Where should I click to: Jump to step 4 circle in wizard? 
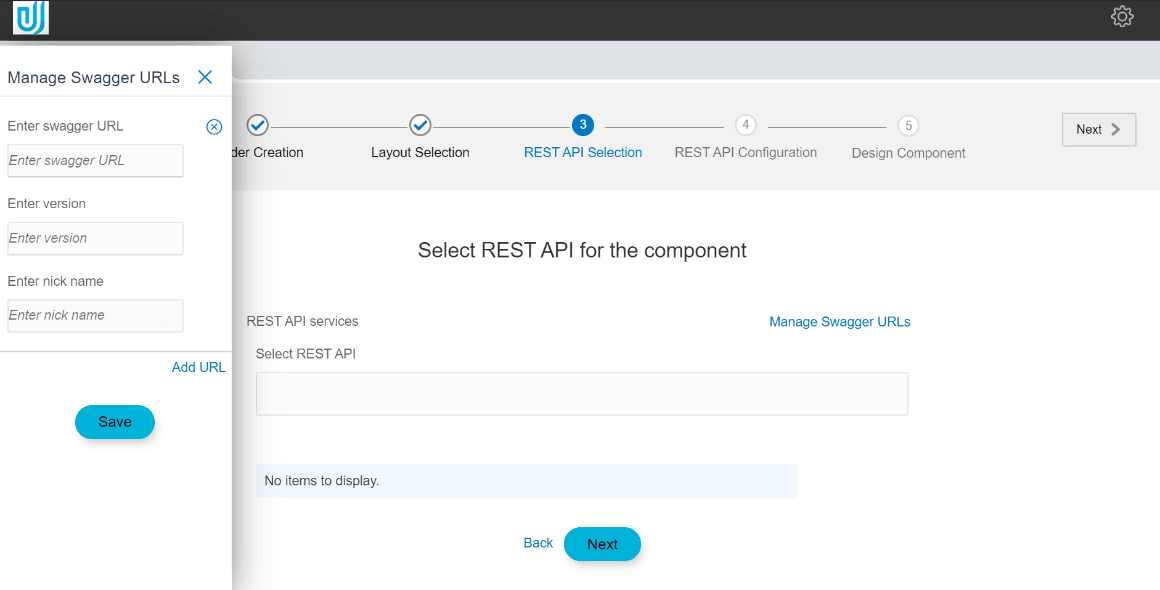(x=745, y=125)
